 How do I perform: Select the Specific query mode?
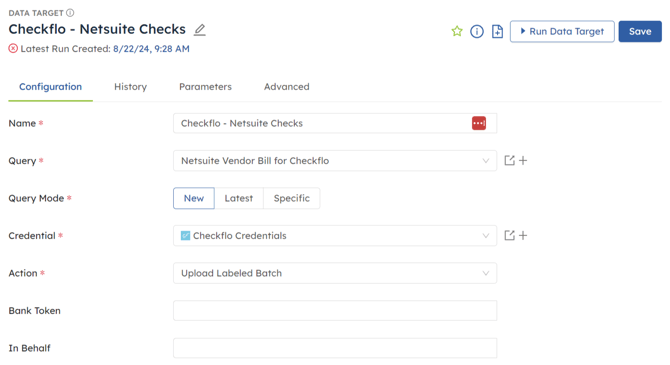pos(291,198)
